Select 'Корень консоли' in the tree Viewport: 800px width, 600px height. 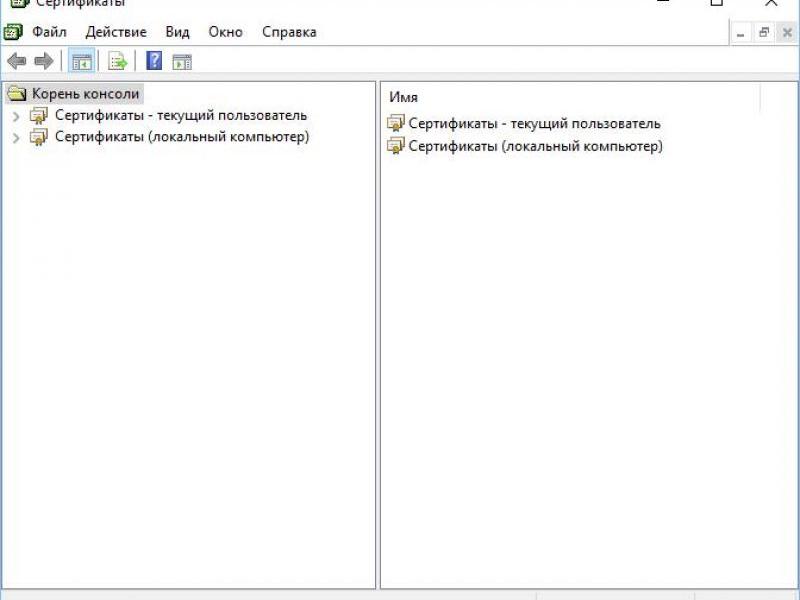(85, 94)
